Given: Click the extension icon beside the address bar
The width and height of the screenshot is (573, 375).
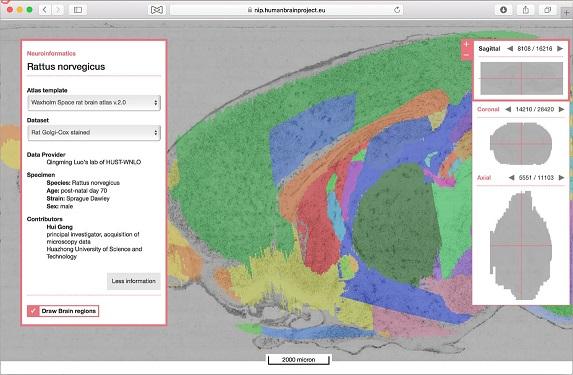Looking at the screenshot, I should (x=157, y=10).
